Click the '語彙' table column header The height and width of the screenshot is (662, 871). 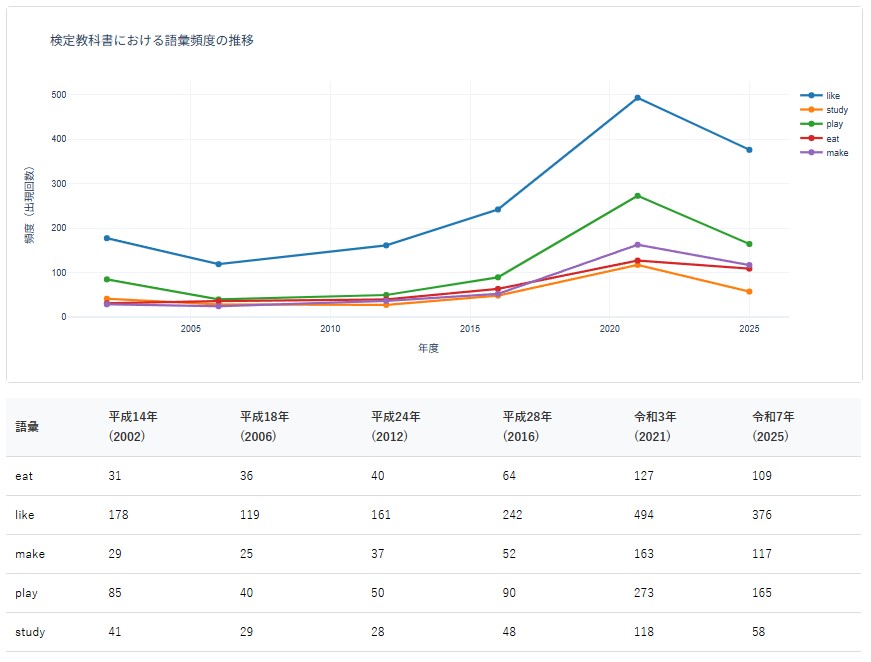[x=27, y=427]
